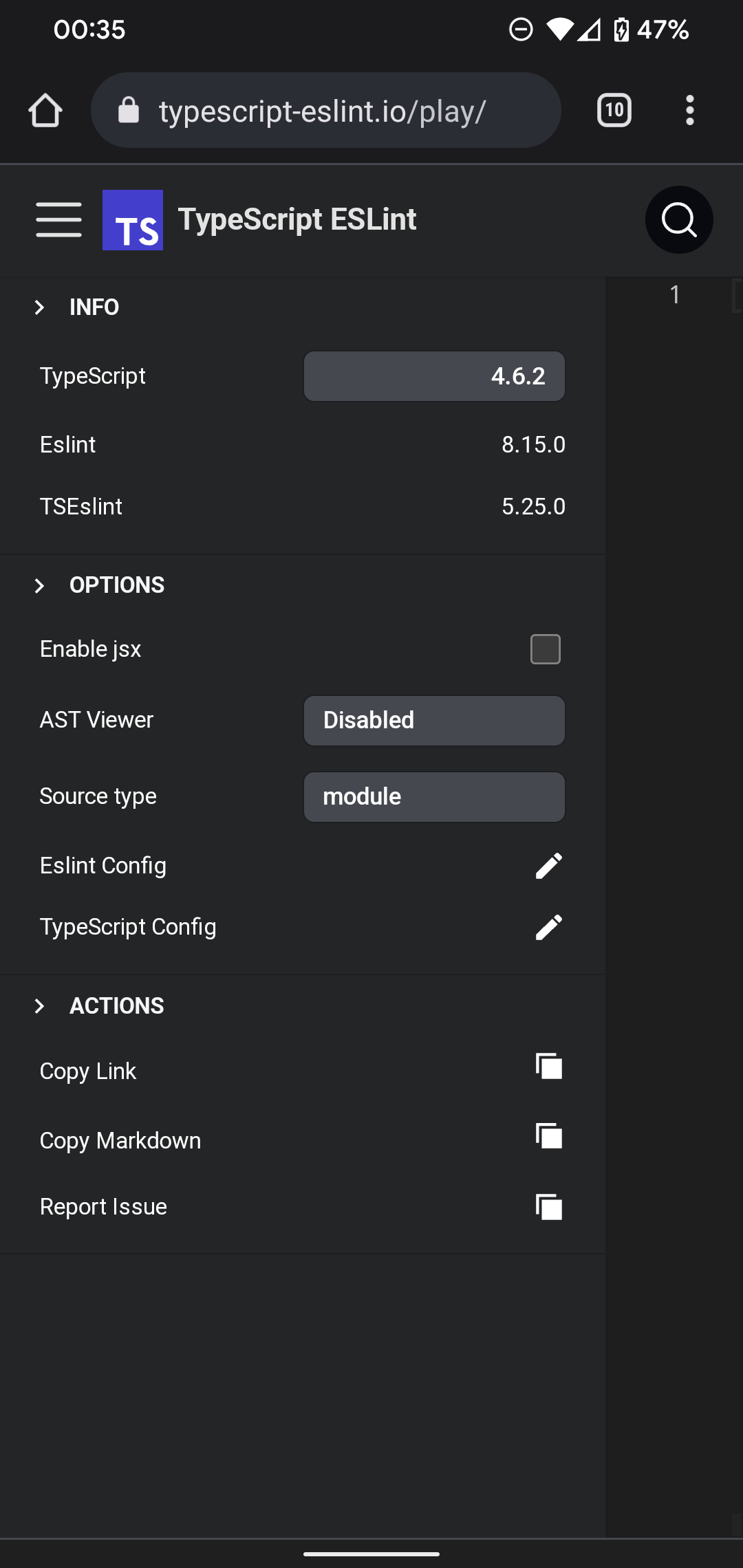
Task: Edit the Eslint Config with pencil icon
Action: 549,866
